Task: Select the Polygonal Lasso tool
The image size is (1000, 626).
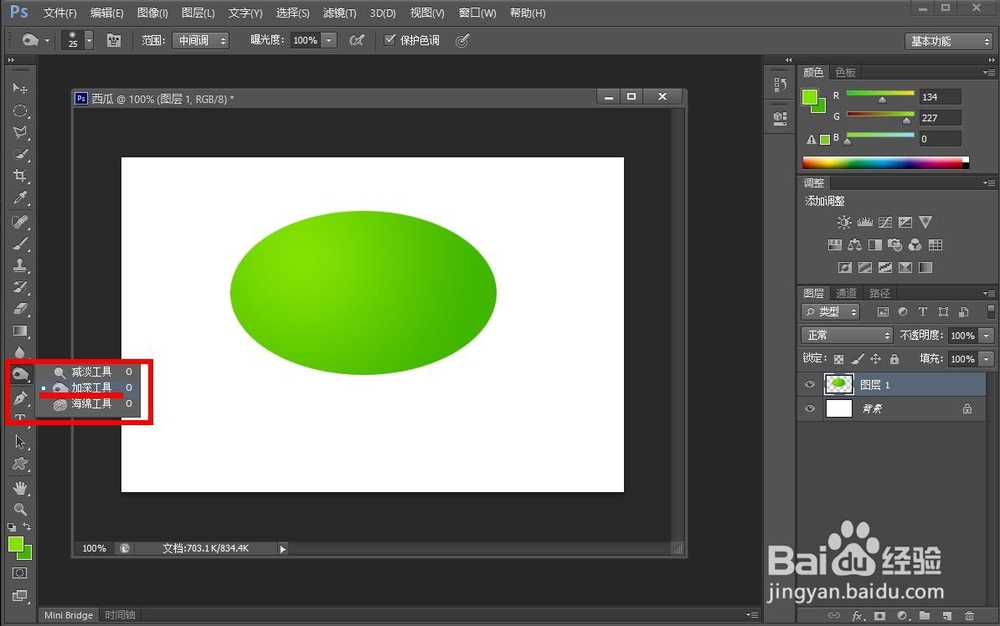Action: (x=20, y=132)
